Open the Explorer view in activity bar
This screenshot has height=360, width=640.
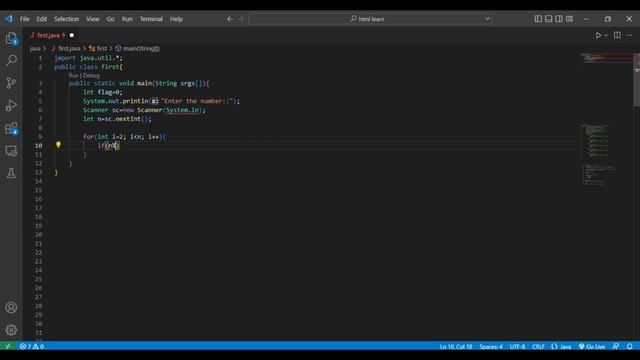[11, 38]
